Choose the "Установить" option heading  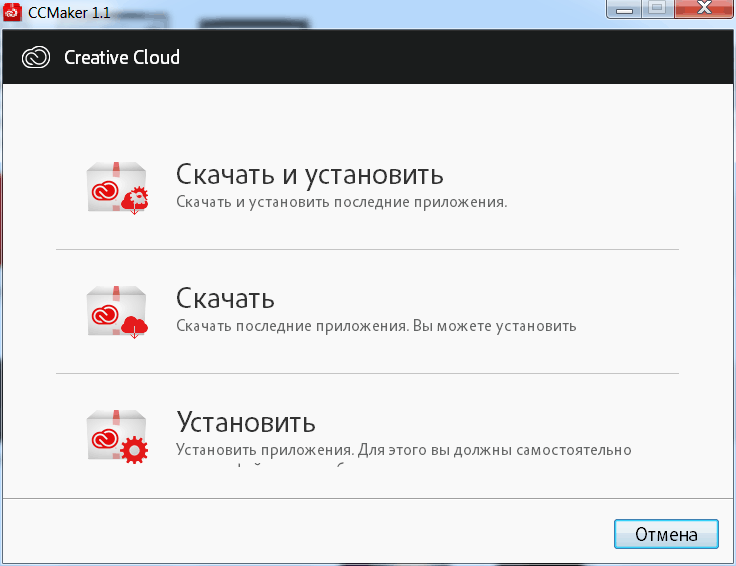pyautogui.click(x=246, y=422)
